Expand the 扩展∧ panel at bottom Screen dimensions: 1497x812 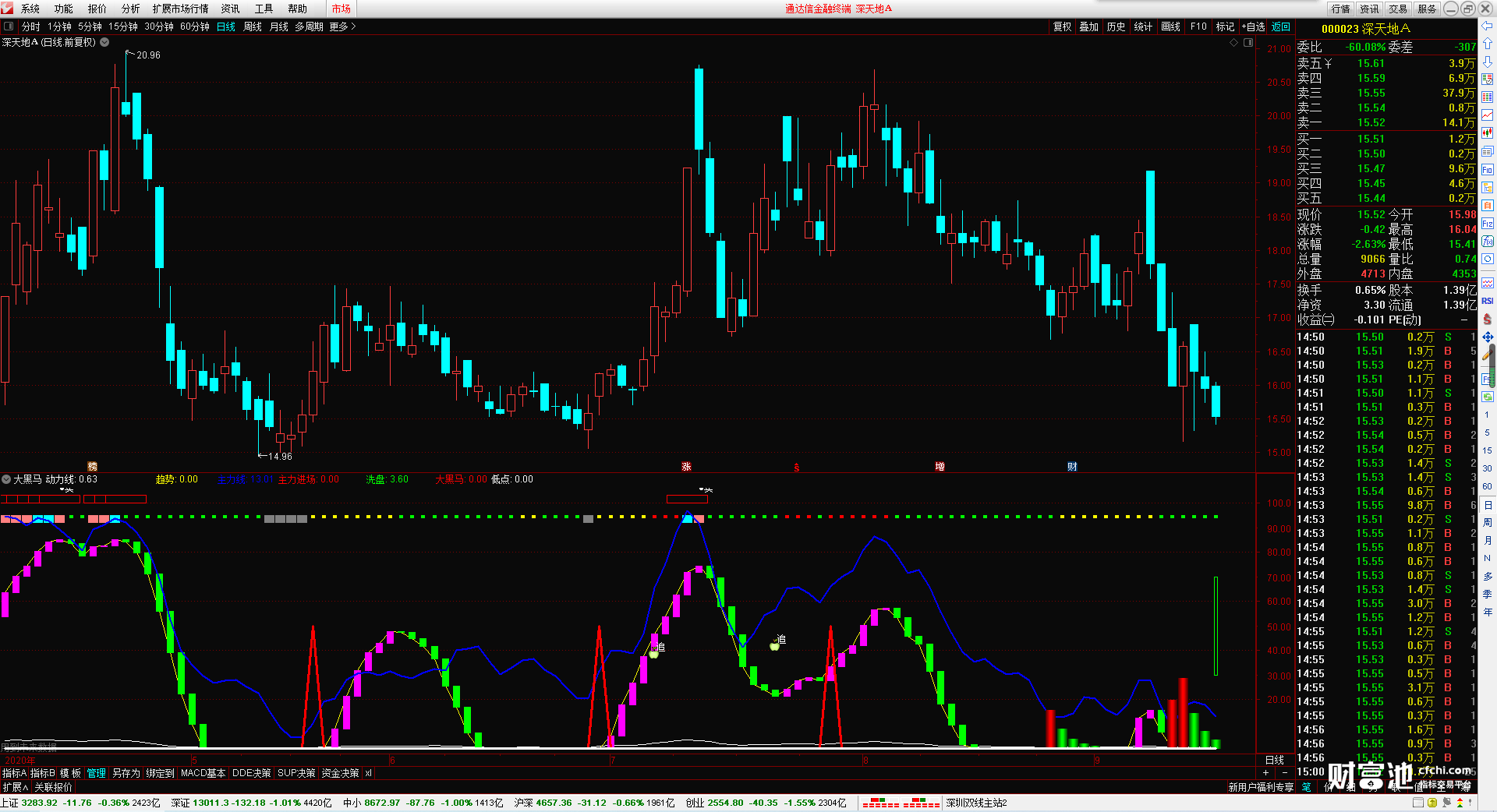15,787
